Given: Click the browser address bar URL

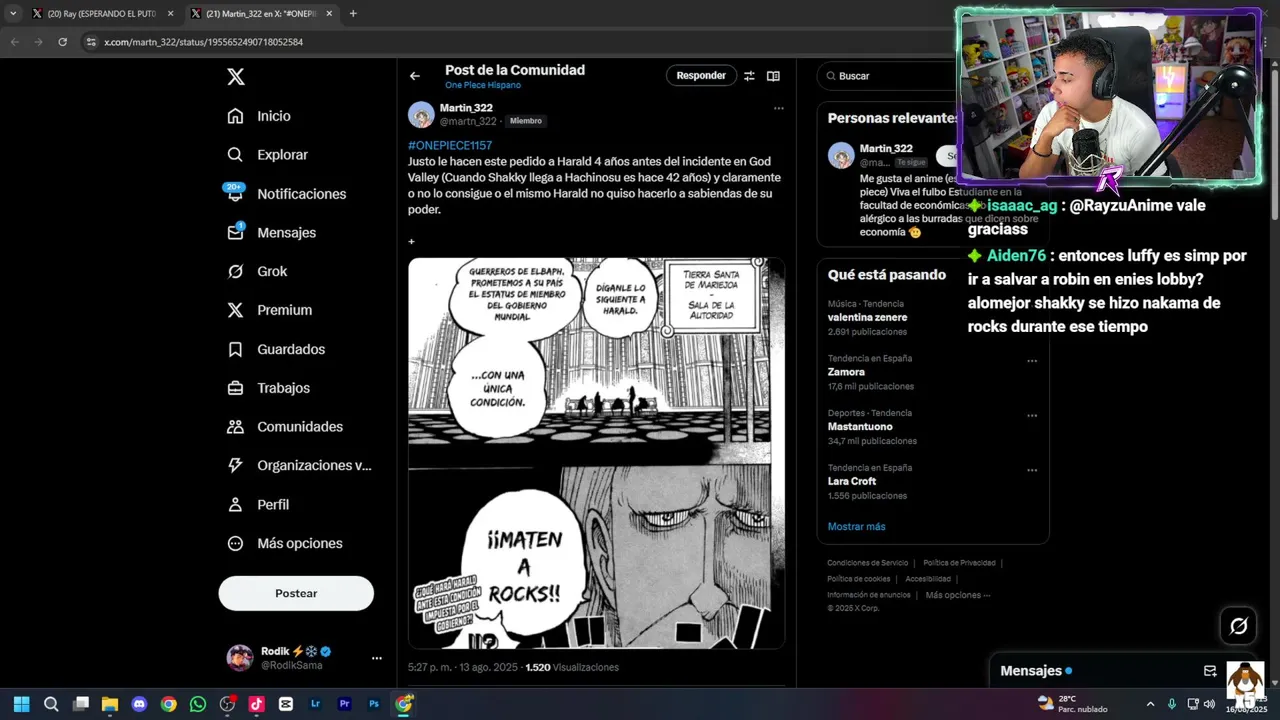Looking at the screenshot, I should point(203,42).
